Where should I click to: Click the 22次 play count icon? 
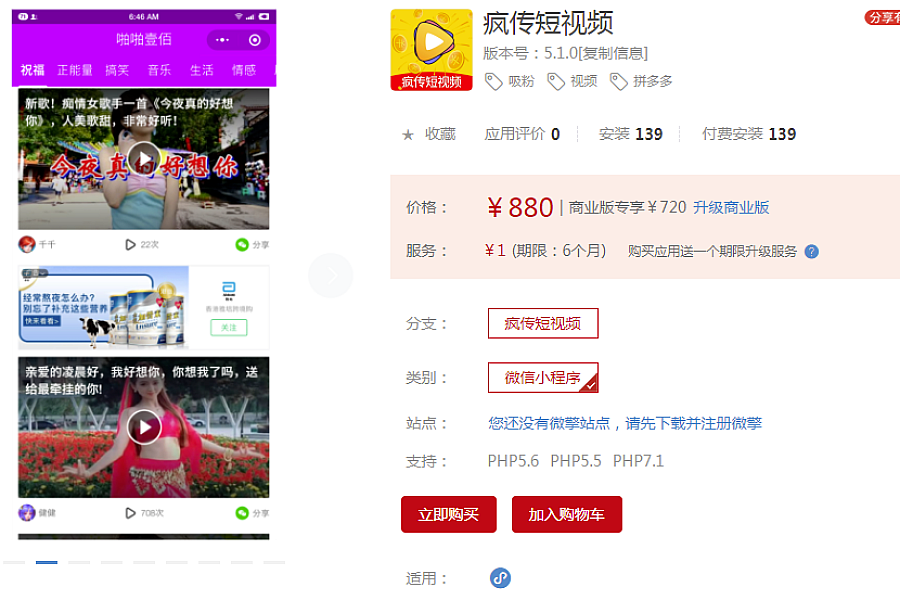[130, 245]
